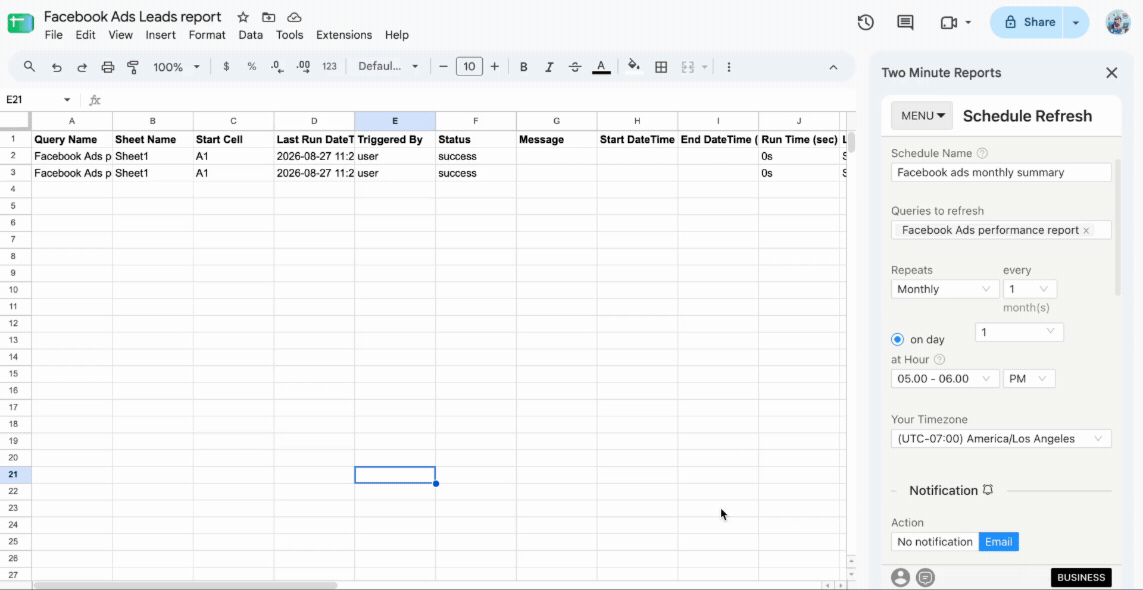Print the spreadsheet
The width and height of the screenshot is (1143, 590).
108,66
